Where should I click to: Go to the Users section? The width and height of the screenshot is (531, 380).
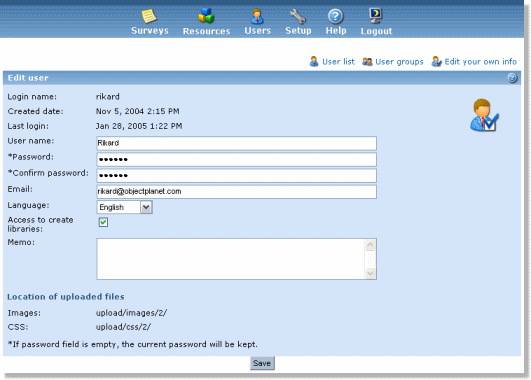[257, 31]
